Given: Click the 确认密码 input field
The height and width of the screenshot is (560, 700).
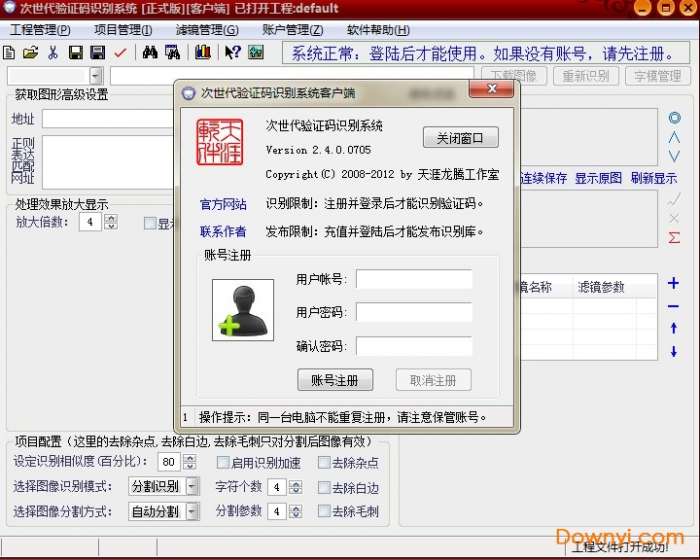Looking at the screenshot, I should click(414, 347).
